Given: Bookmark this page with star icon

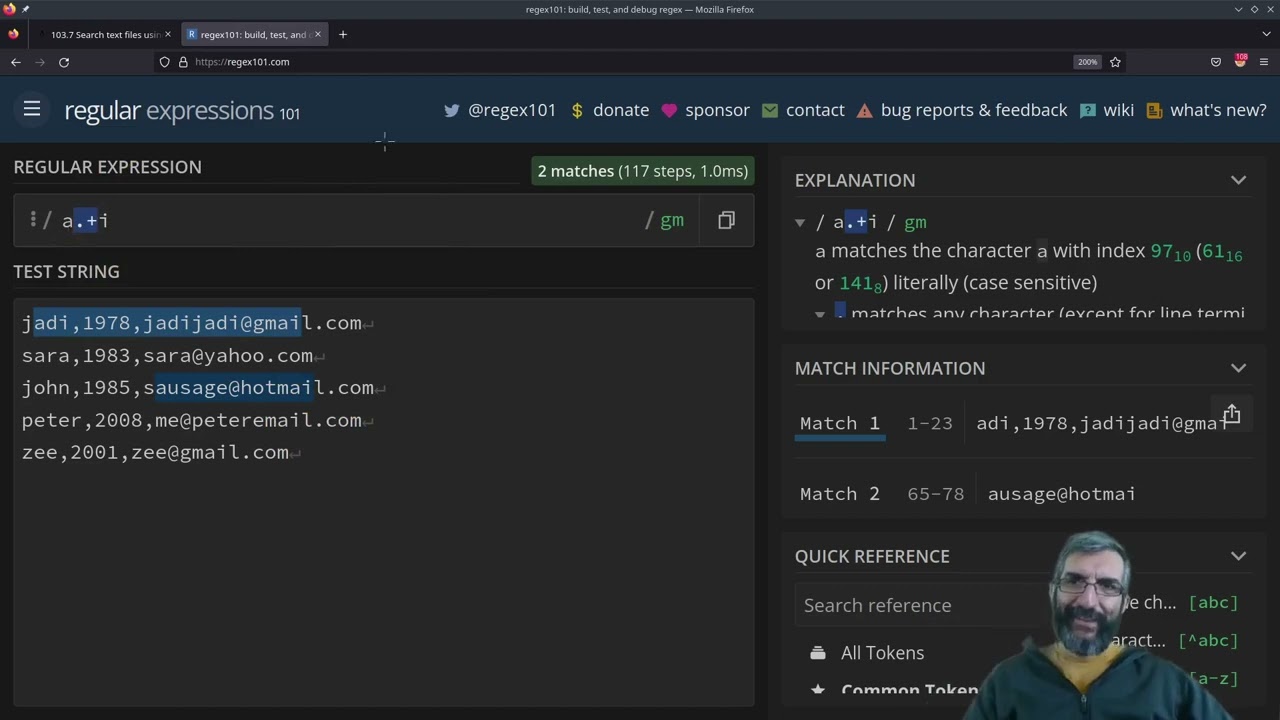Looking at the screenshot, I should 1115,62.
